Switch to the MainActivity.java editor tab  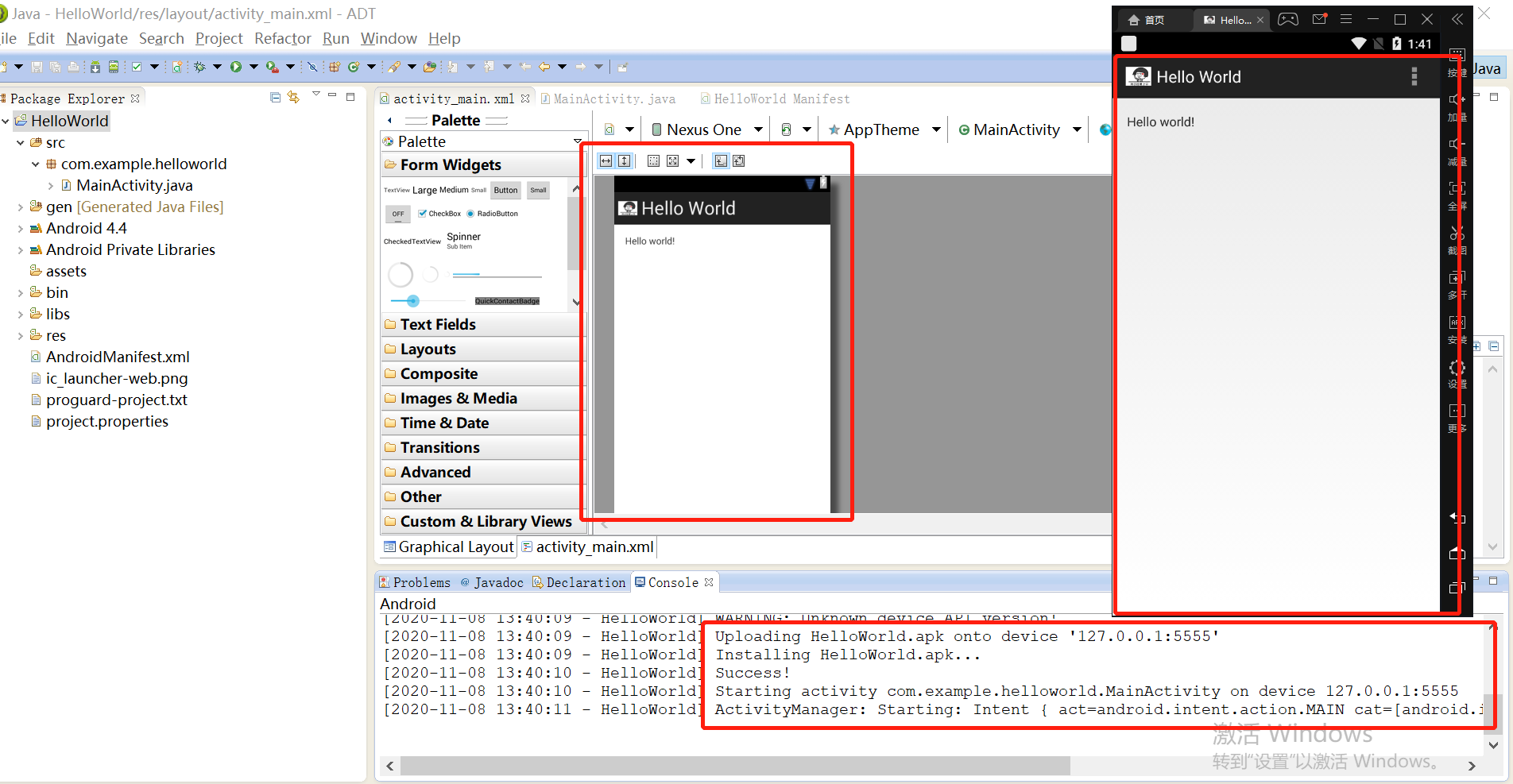point(609,98)
